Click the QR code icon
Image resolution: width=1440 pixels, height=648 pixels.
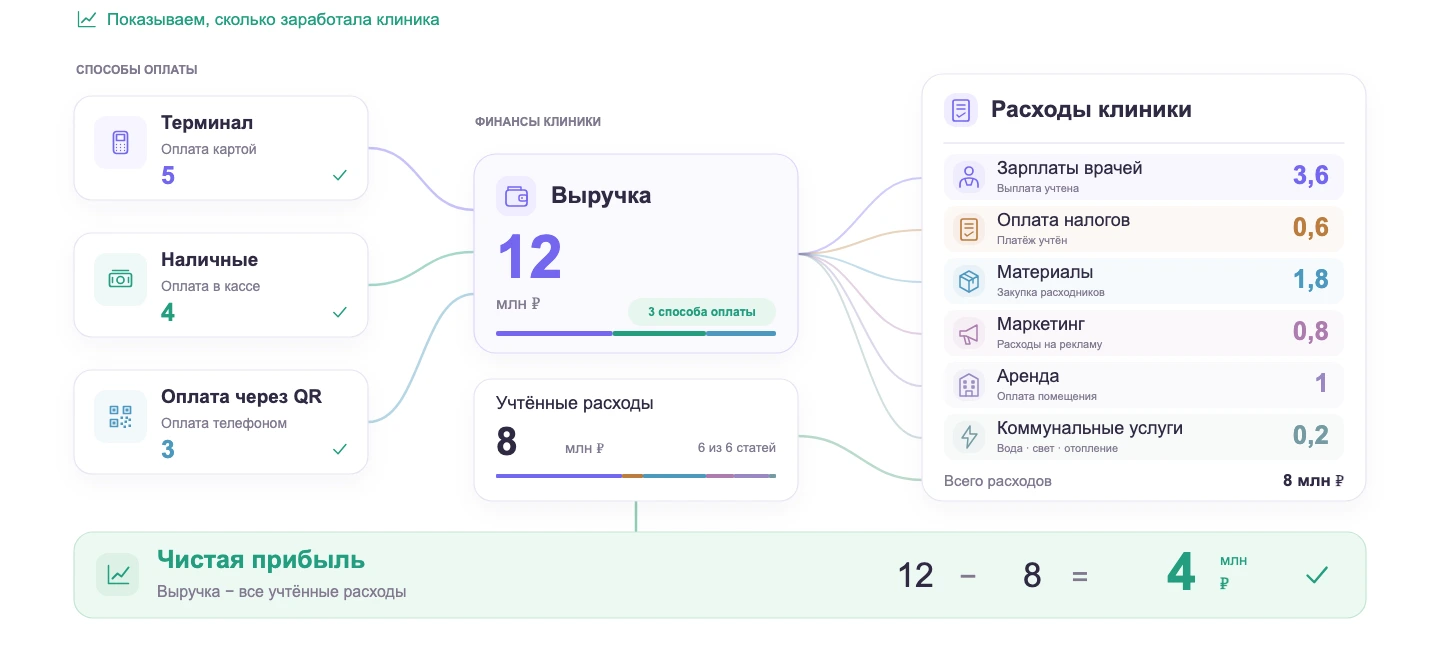[121, 416]
